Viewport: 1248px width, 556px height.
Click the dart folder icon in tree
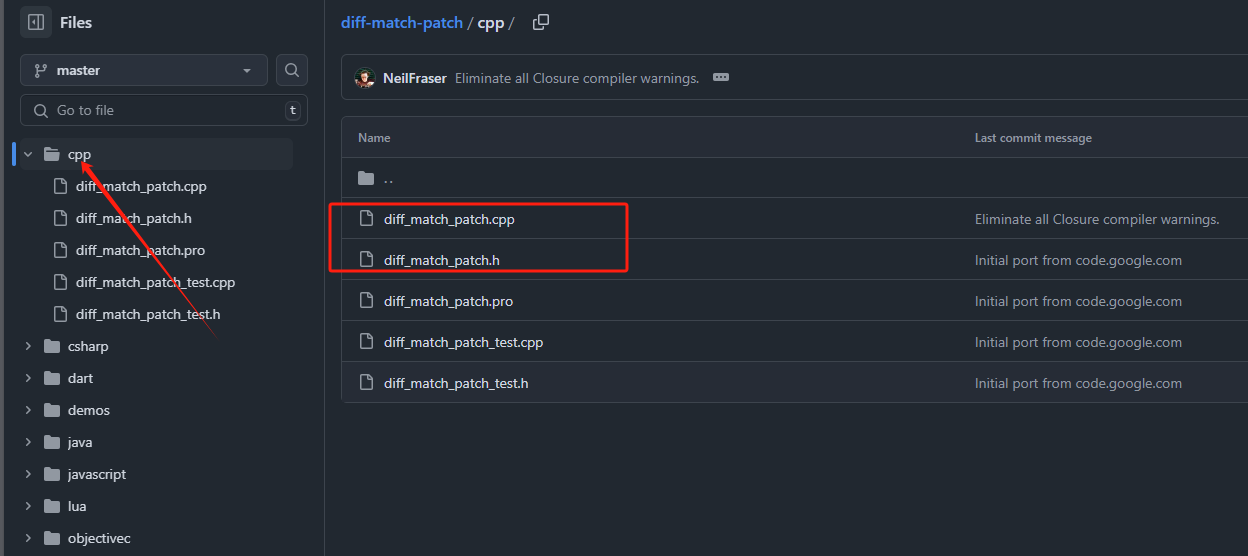[x=52, y=378]
